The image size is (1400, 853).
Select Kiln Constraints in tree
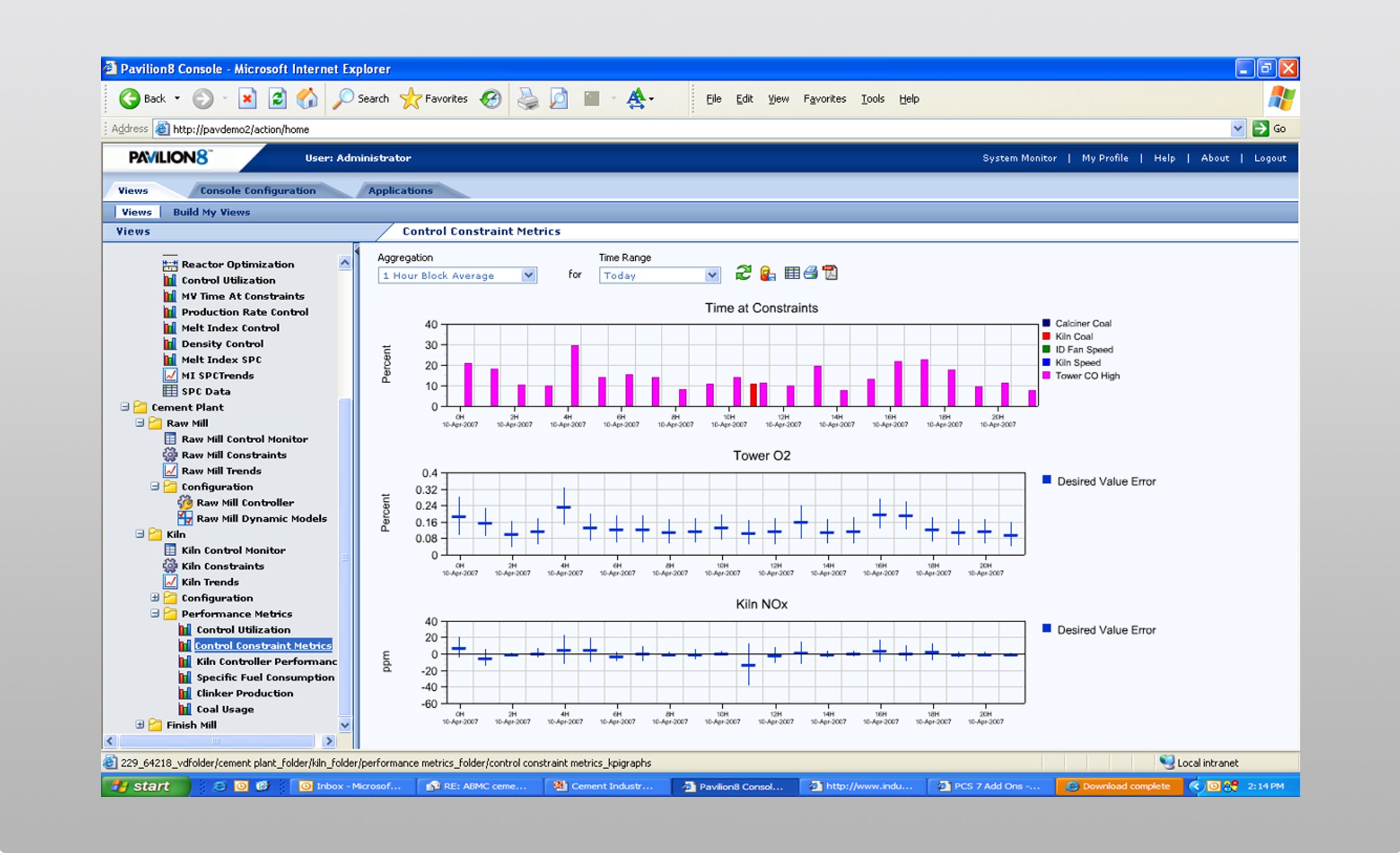click(222, 566)
